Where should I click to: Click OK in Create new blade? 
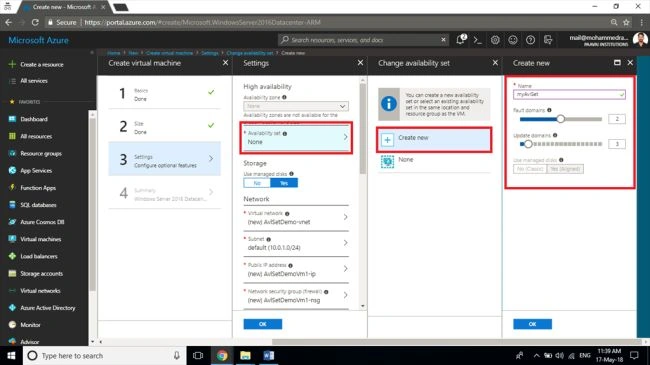tap(532, 324)
